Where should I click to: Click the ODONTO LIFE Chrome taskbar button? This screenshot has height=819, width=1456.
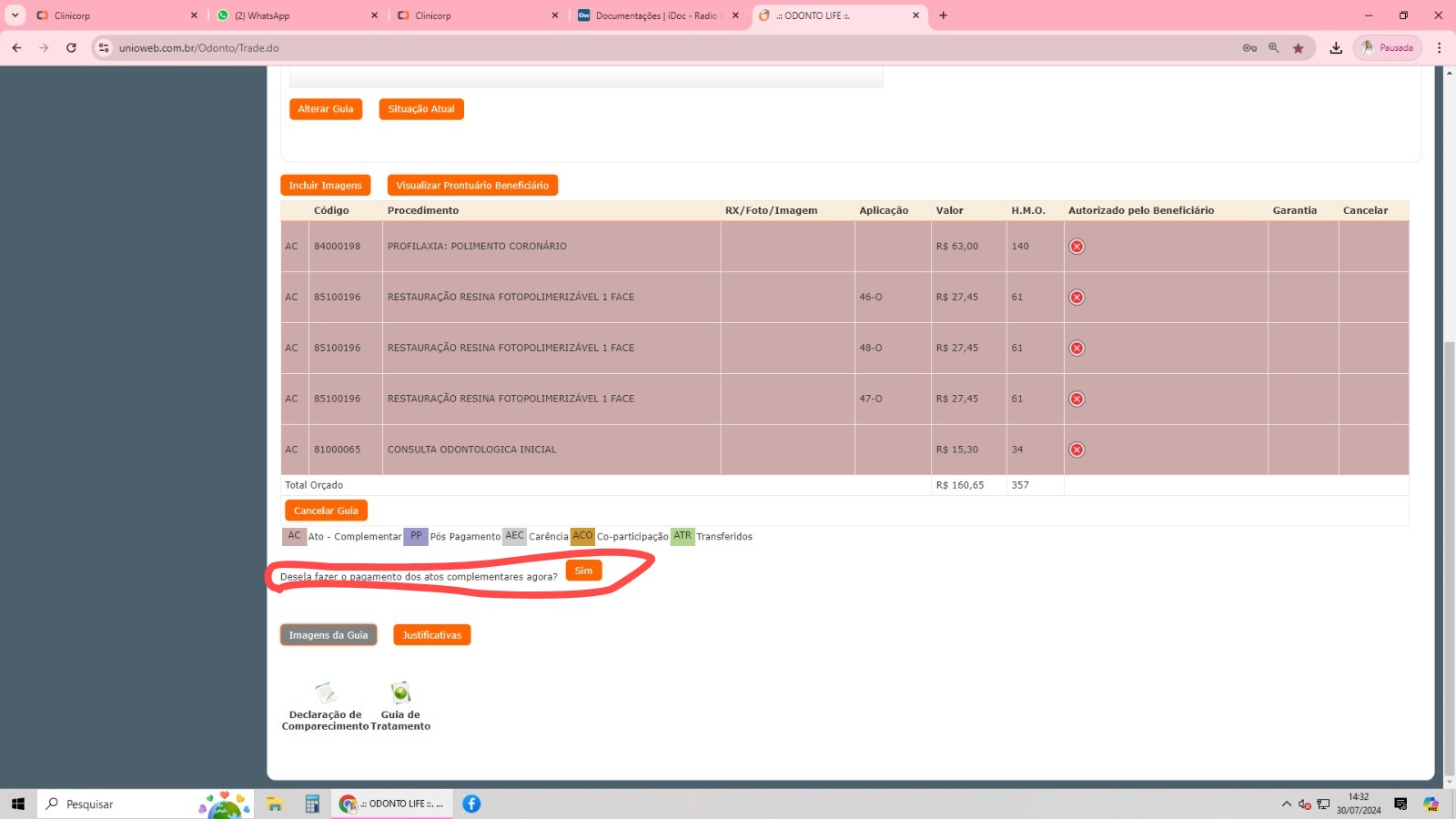(392, 804)
